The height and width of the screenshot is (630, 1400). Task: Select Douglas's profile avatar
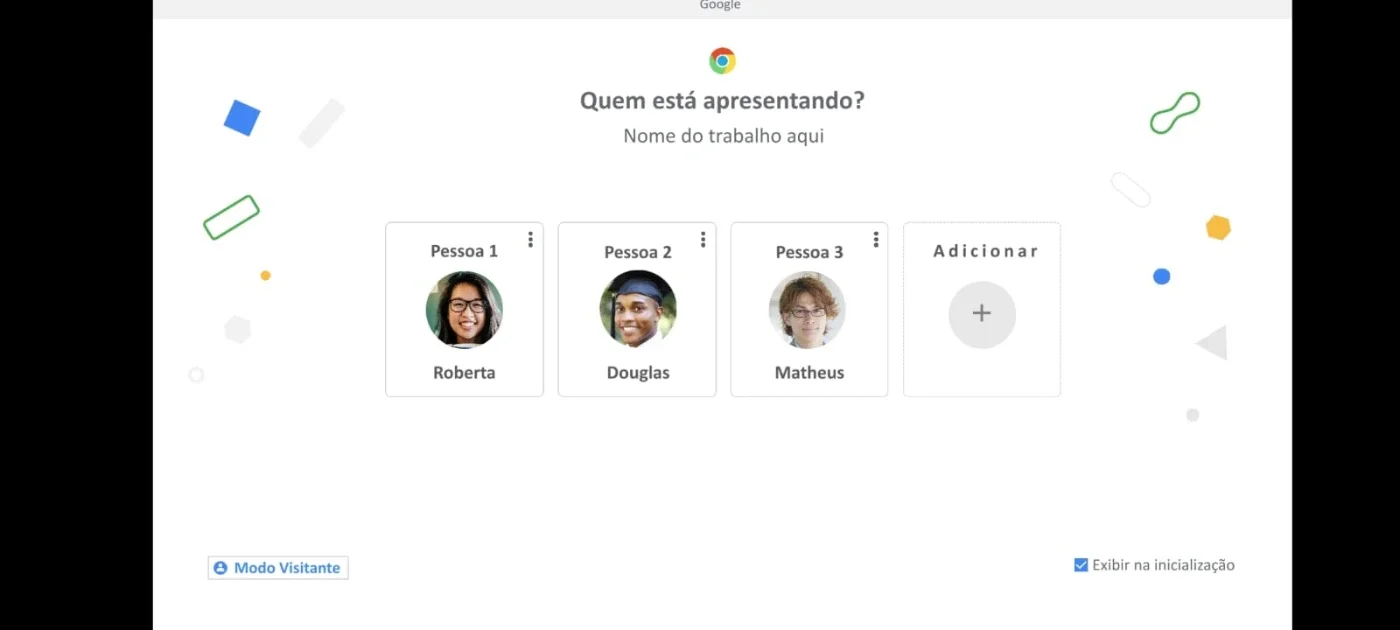point(638,309)
